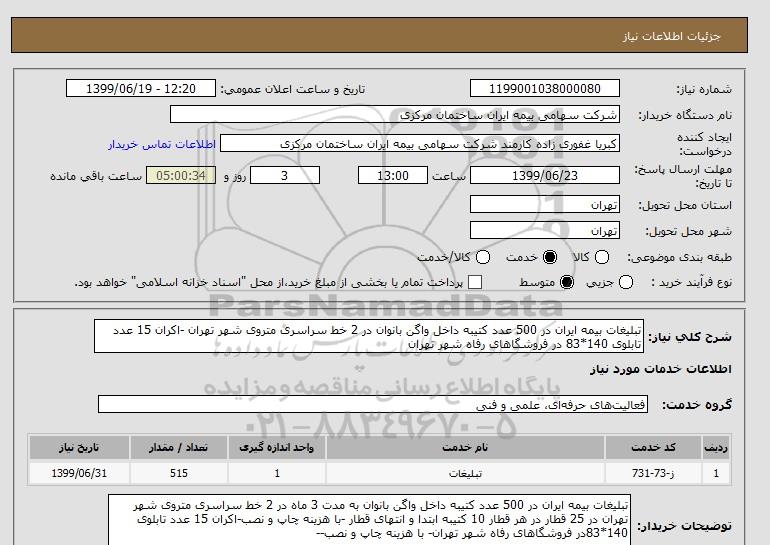
Task: Click the delivery city field تهران
Action: tap(545, 230)
